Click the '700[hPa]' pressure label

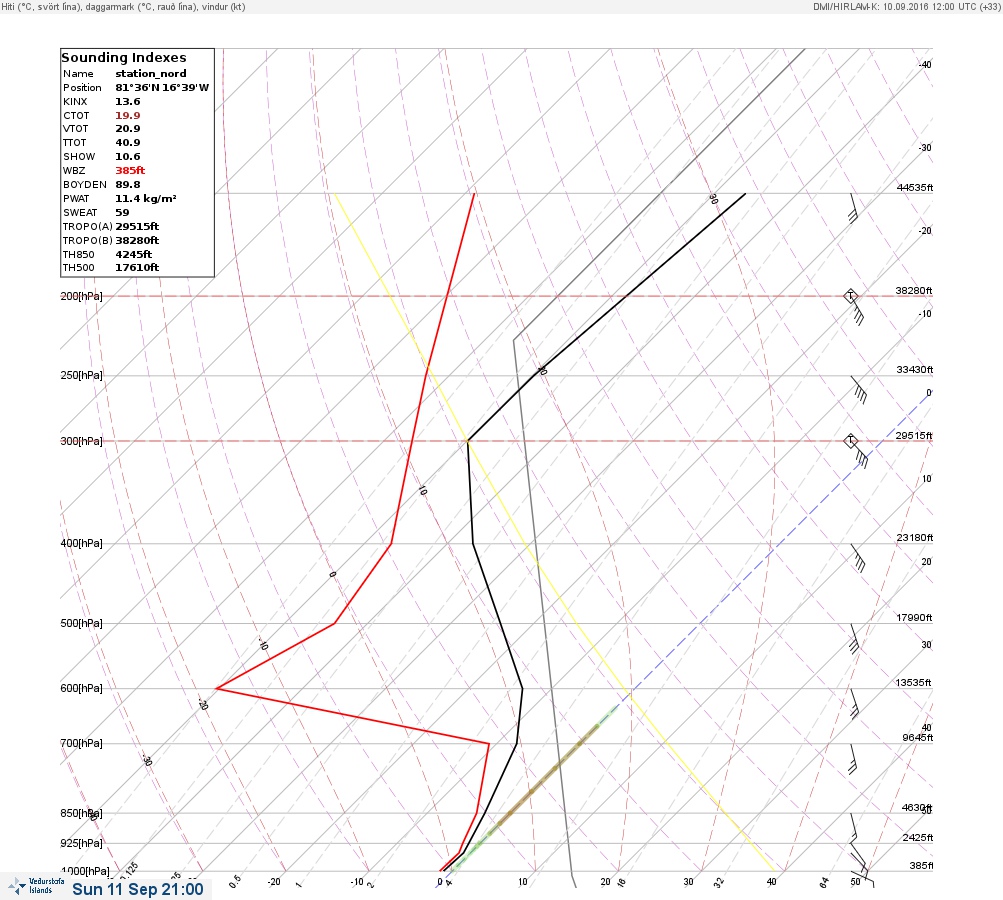pyautogui.click(x=81, y=743)
